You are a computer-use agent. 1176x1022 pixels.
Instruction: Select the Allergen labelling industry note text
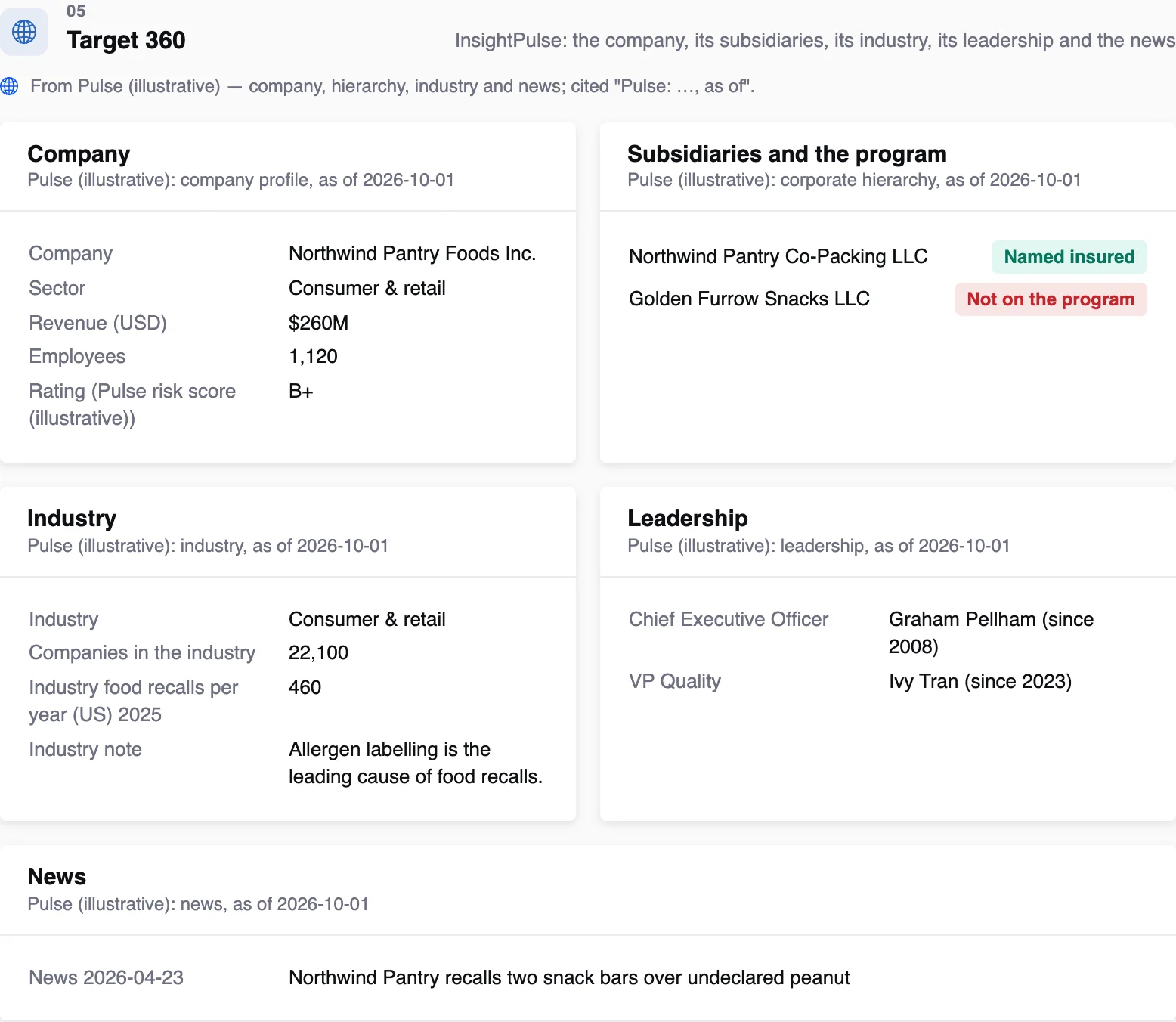(x=415, y=763)
